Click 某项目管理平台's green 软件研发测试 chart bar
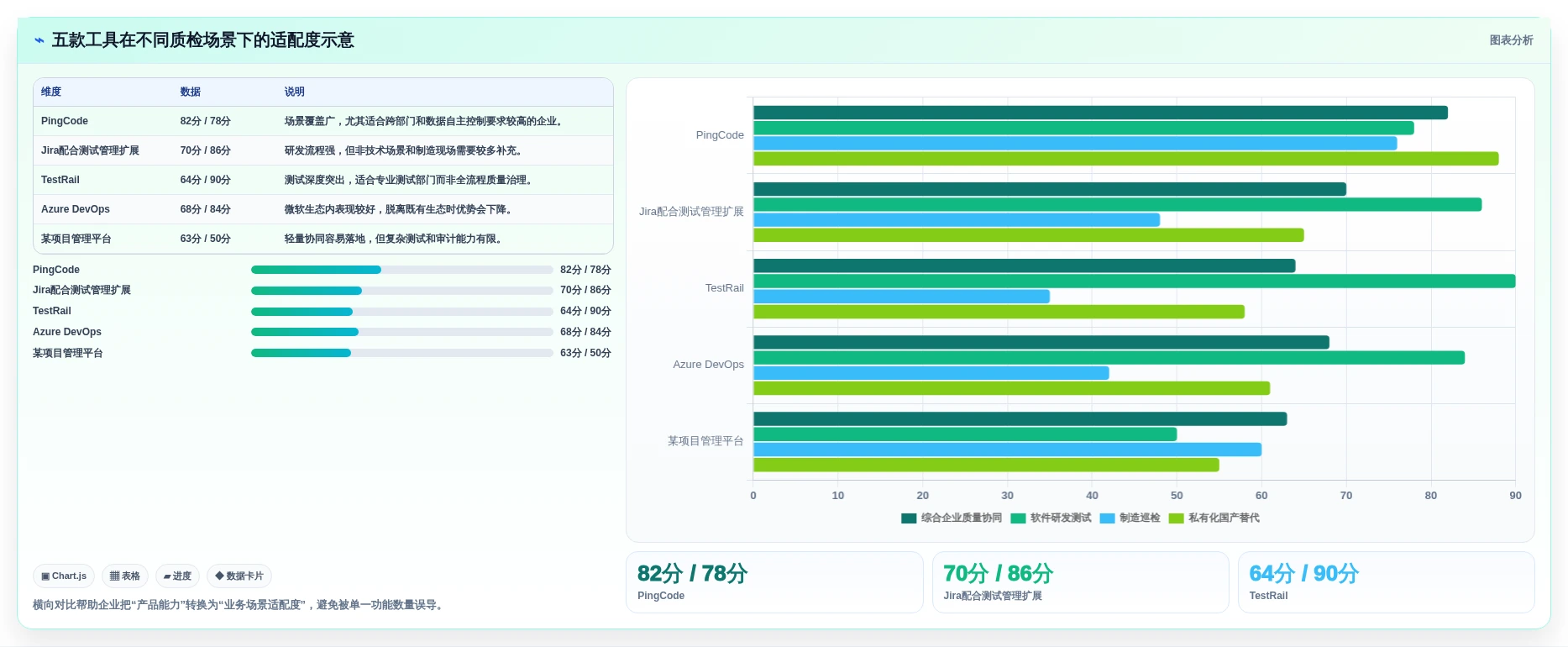The image size is (1568, 647). [x=965, y=434]
